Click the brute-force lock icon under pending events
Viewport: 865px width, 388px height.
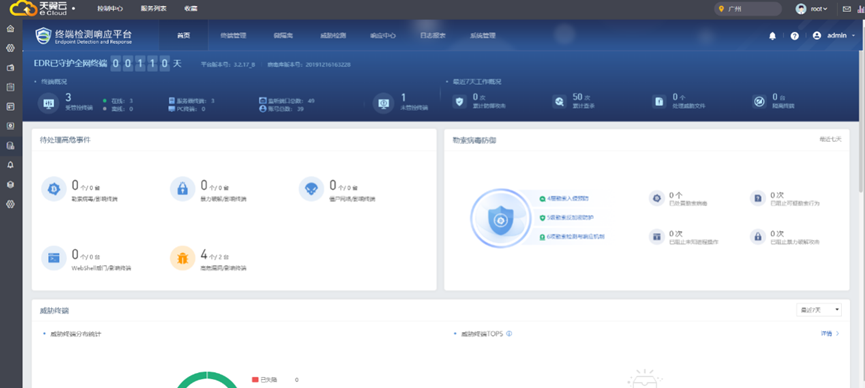pyautogui.click(x=183, y=189)
